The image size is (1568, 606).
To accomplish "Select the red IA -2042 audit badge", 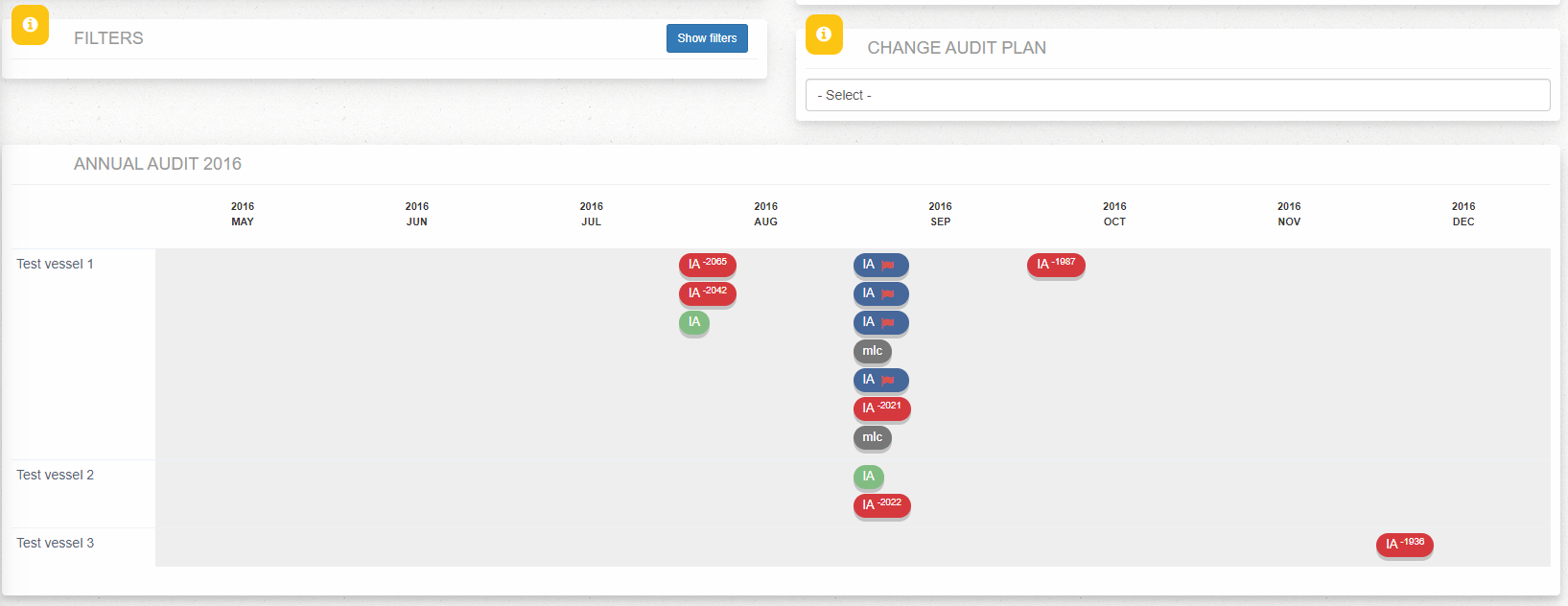I will [707, 292].
